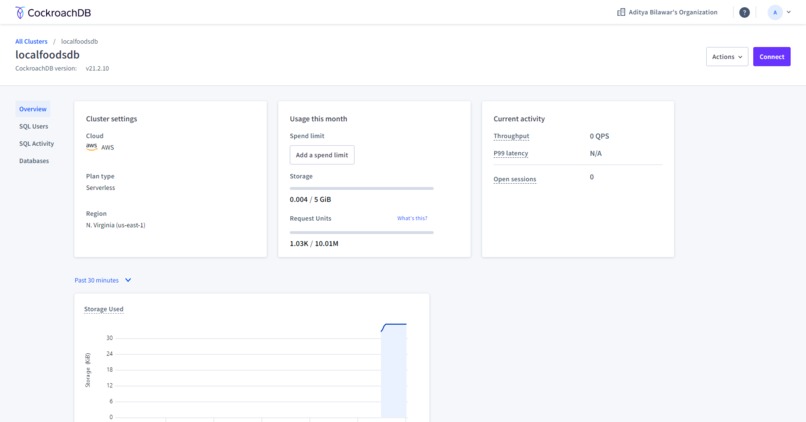Open the help question mark icon
This screenshot has height=422, width=806.
(x=744, y=12)
